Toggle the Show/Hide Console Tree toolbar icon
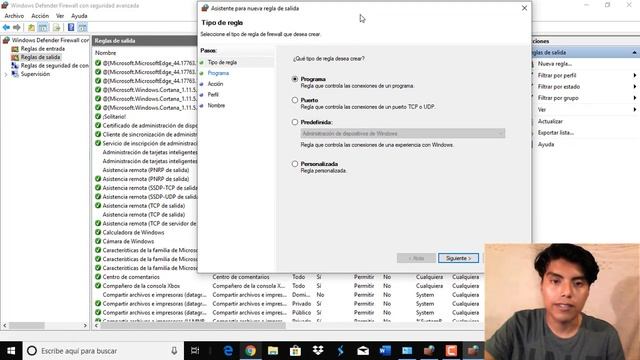The image size is (640, 360). pos(43,27)
